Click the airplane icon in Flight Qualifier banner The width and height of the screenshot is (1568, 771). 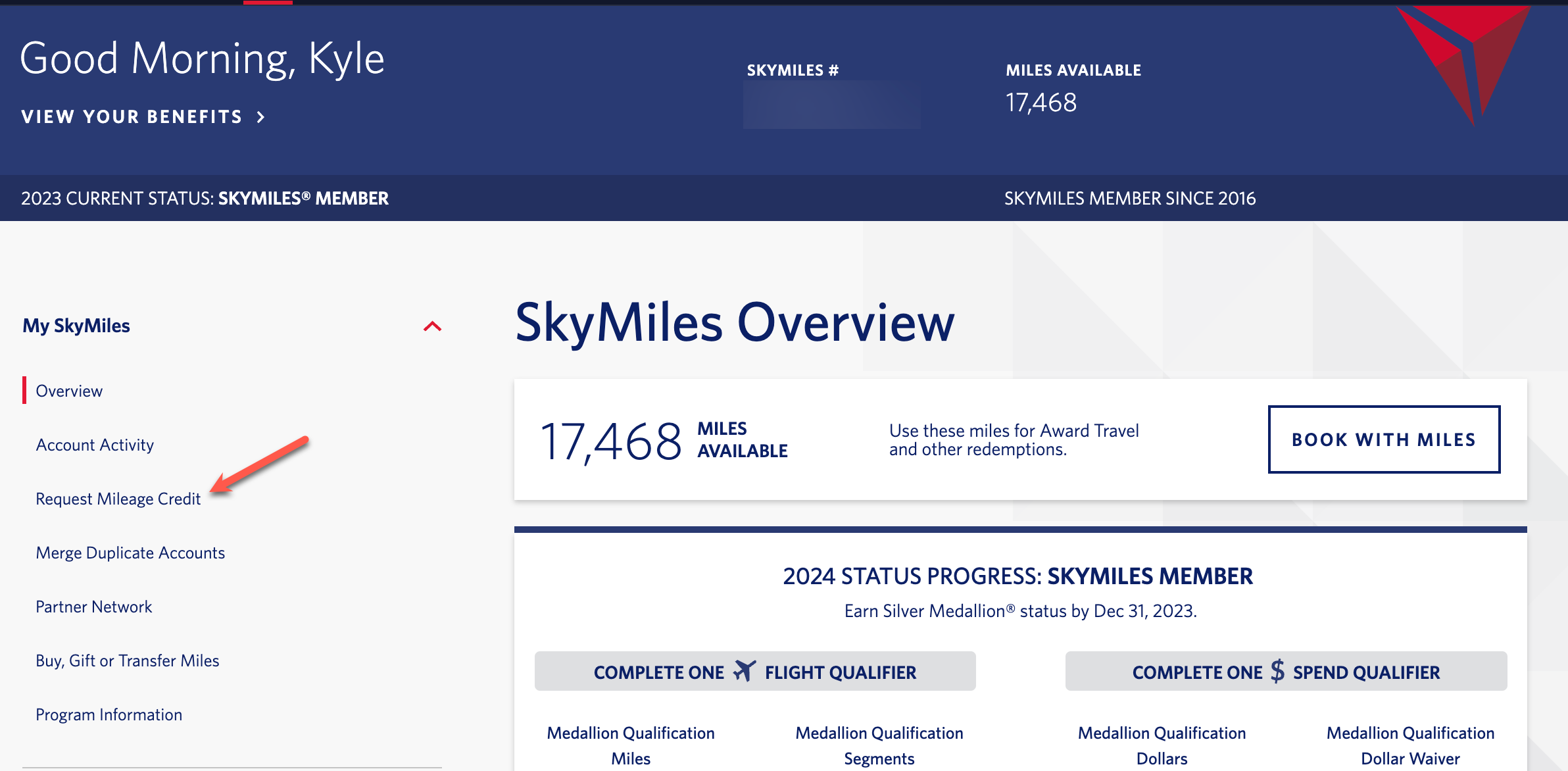click(x=745, y=671)
